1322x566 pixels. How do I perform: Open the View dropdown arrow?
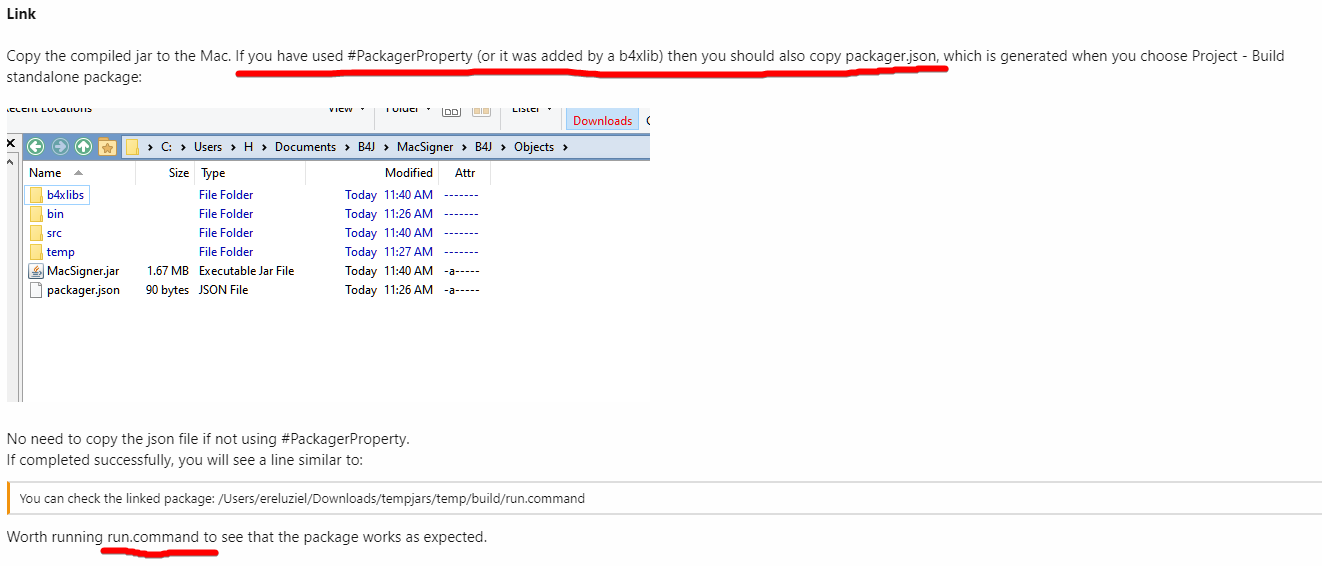point(363,109)
